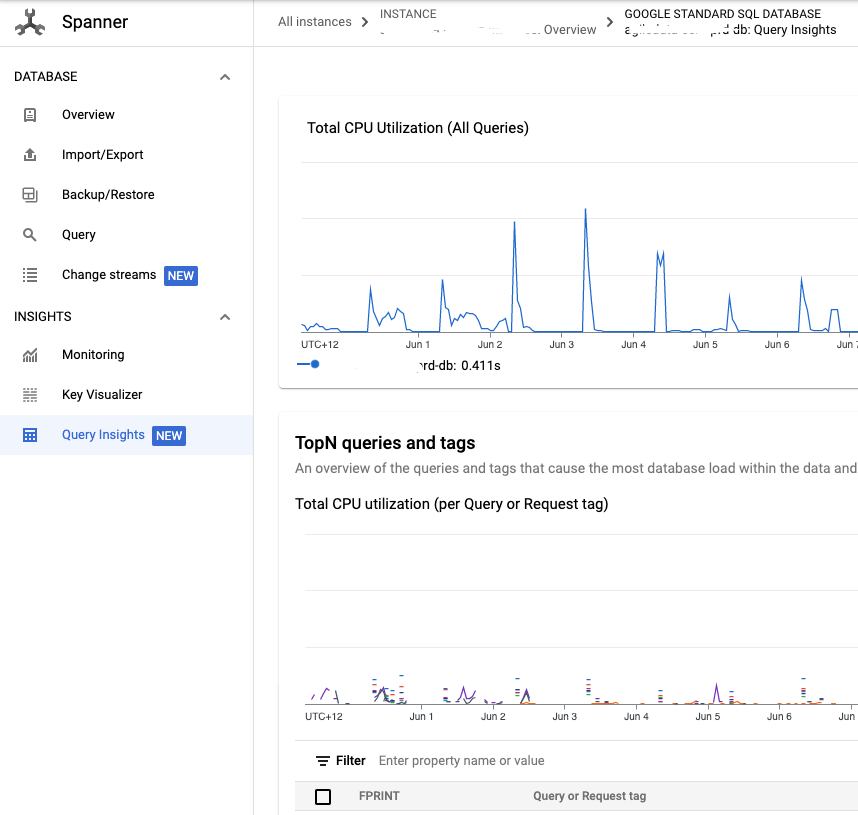This screenshot has width=858, height=815.
Task: Collapse the DATABASE section
Action: pos(225,77)
